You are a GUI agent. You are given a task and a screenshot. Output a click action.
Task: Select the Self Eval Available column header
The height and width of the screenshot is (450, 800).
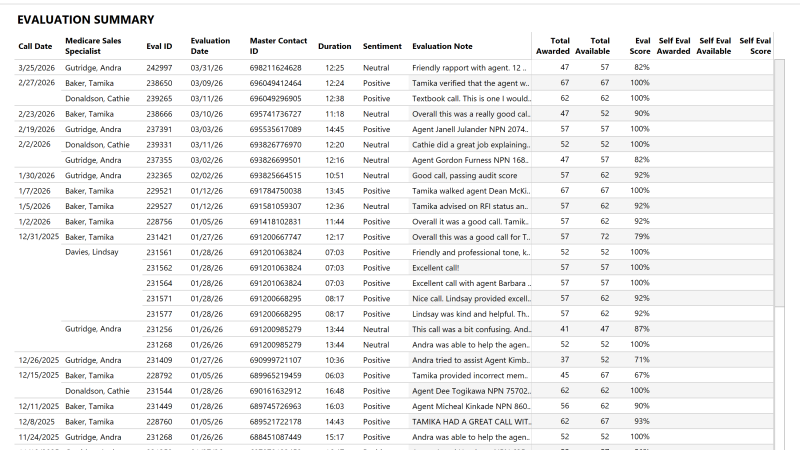point(714,45)
